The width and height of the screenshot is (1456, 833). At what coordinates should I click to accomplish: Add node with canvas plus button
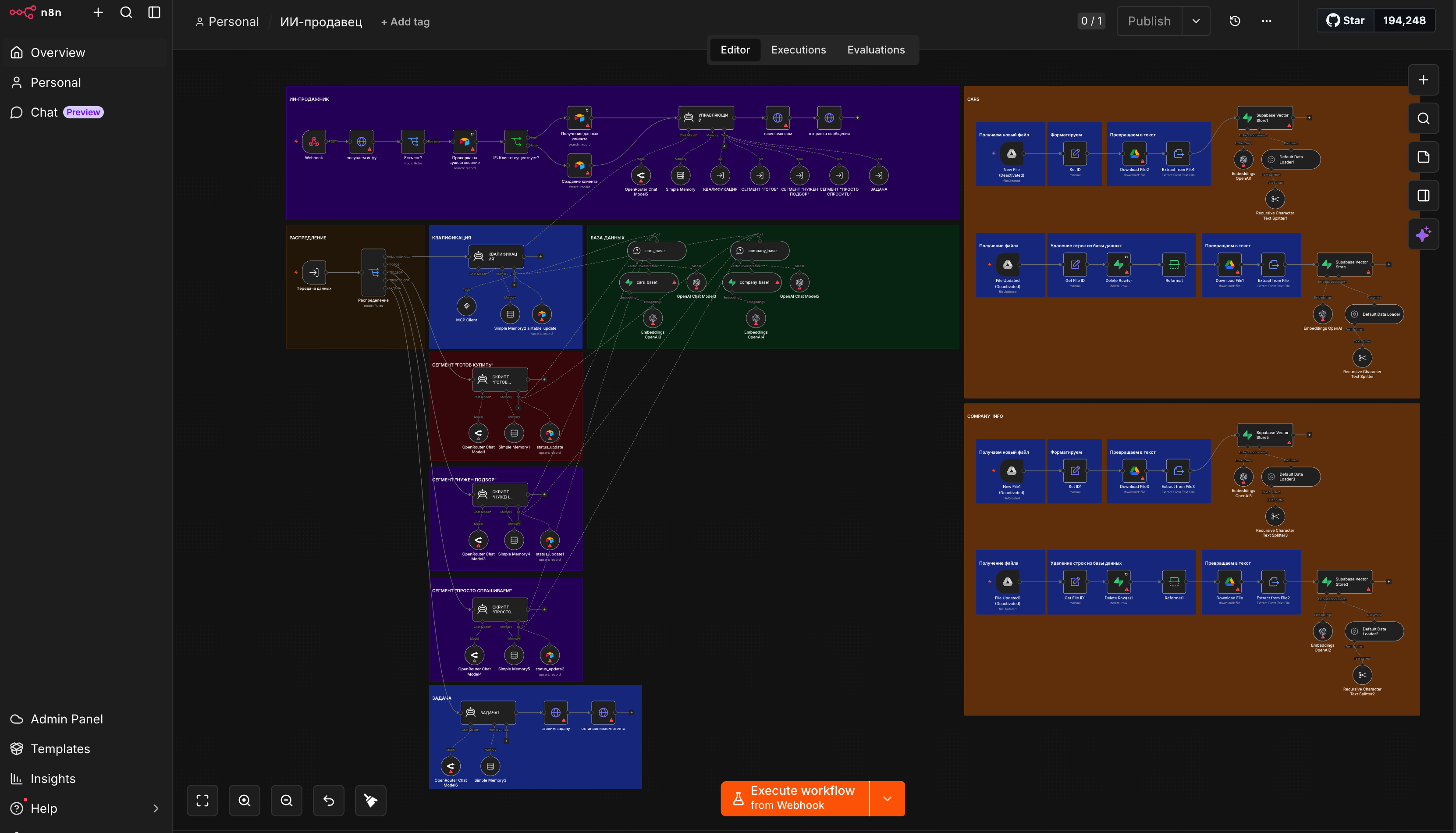click(x=1424, y=80)
